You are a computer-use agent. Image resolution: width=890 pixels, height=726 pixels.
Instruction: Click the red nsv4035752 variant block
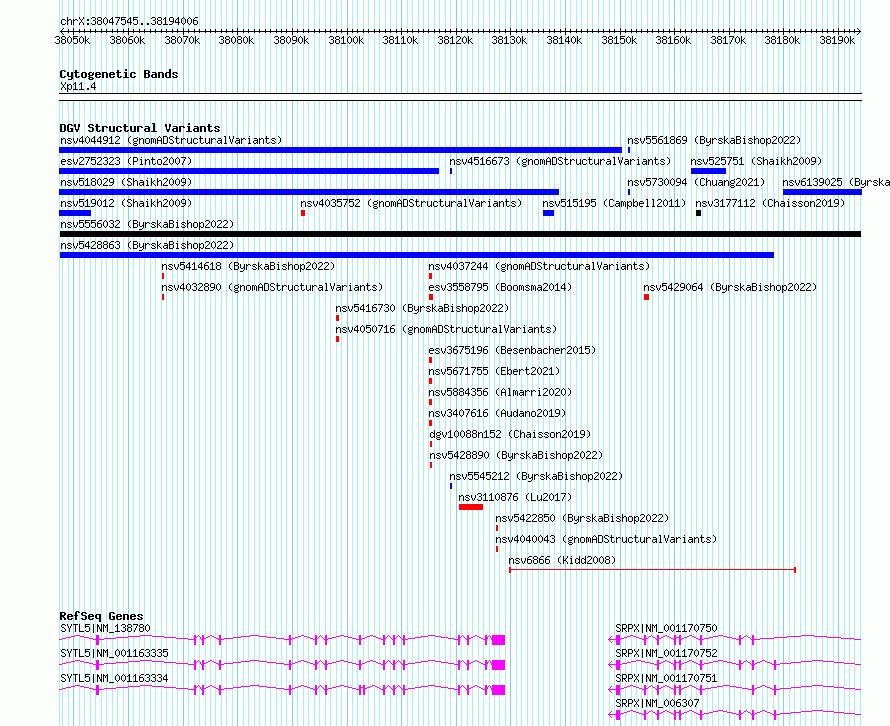[x=303, y=213]
